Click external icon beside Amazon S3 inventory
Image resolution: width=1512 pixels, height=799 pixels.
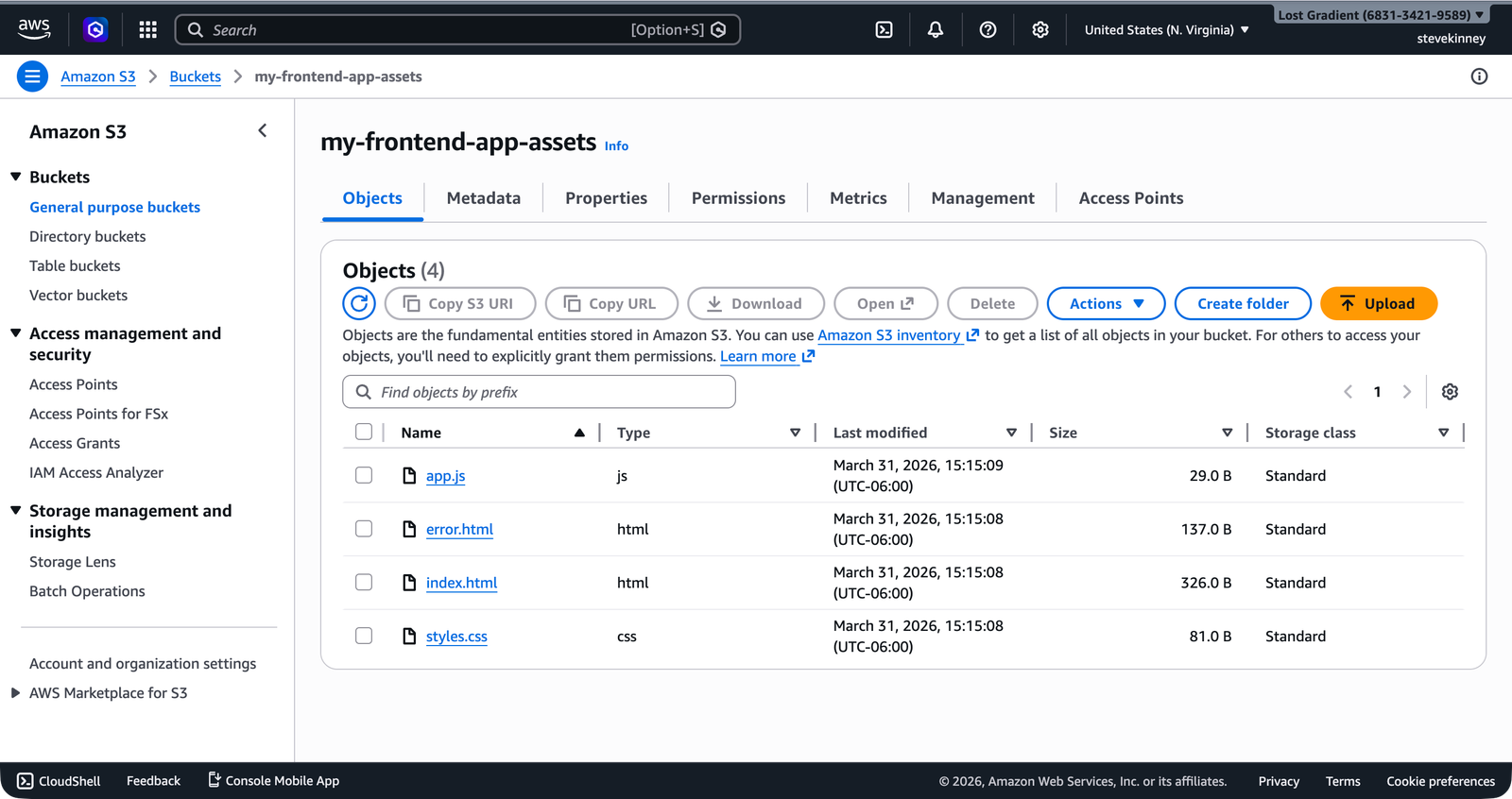point(972,335)
